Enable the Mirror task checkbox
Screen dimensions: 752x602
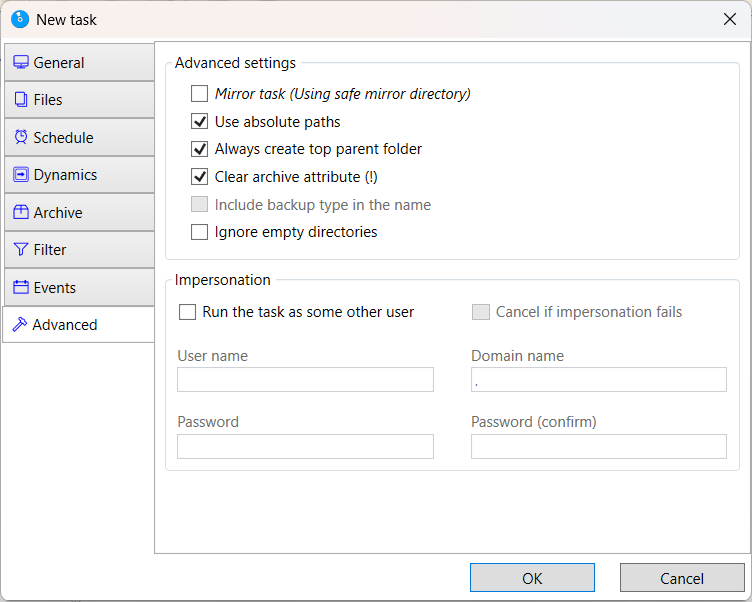(x=199, y=94)
